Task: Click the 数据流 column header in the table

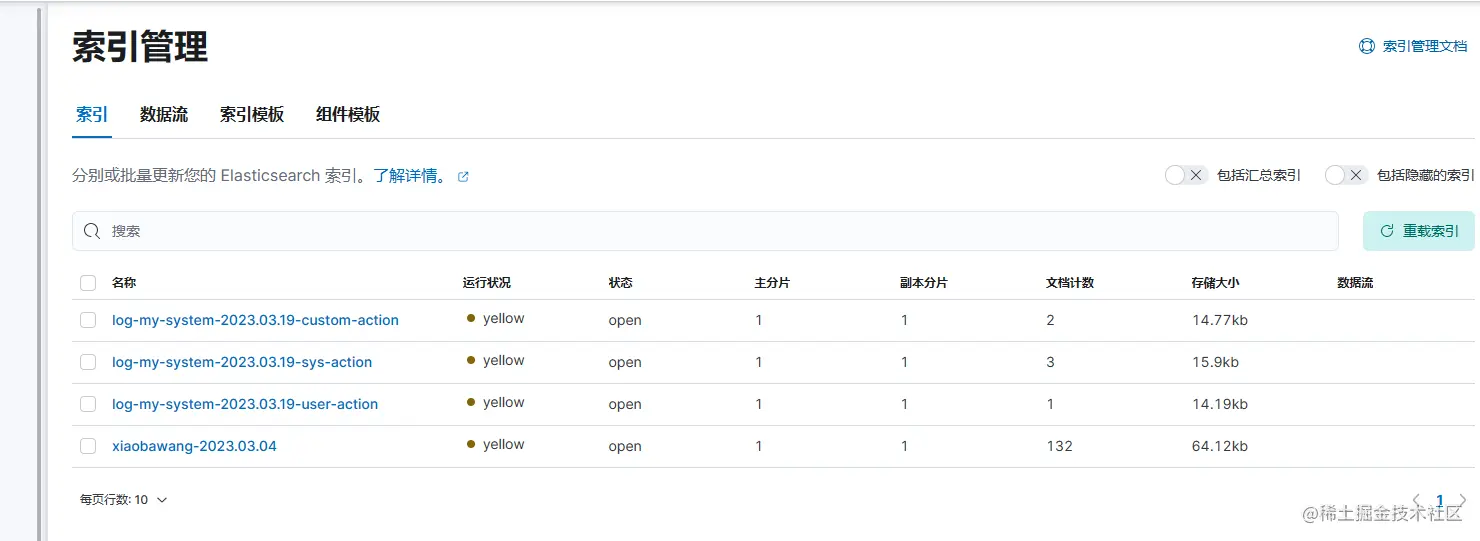Action: tap(1355, 283)
